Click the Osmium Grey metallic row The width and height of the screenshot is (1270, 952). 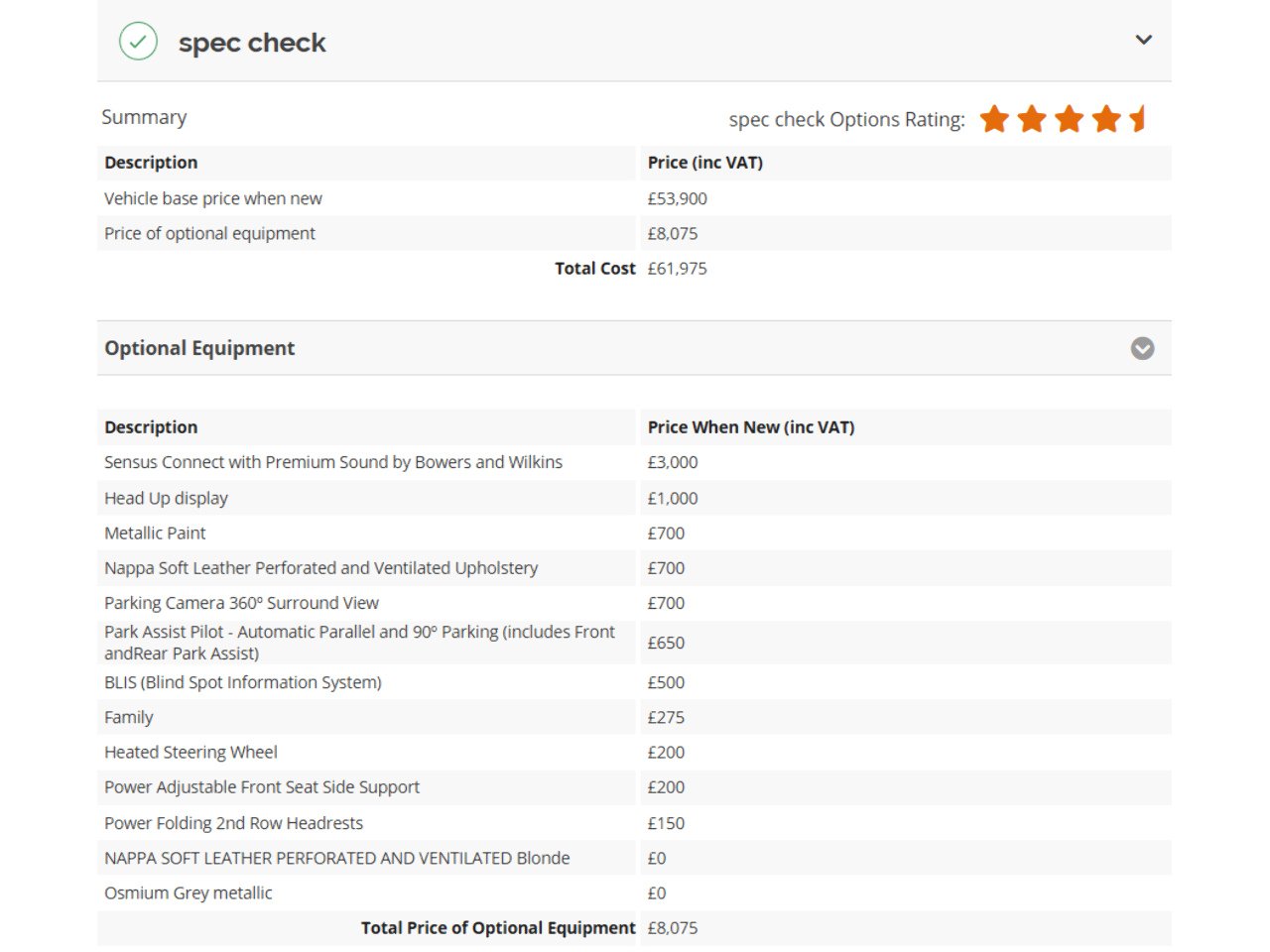tap(634, 892)
